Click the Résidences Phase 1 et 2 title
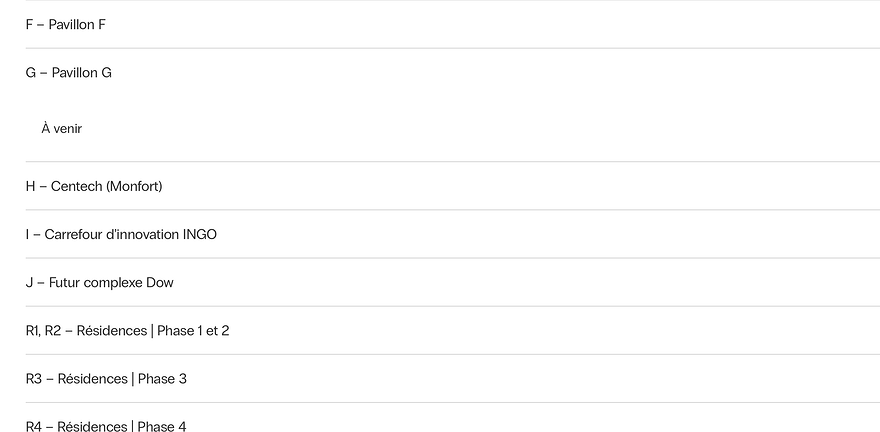Screen dimensions: 880x432 (x=153, y=330)
